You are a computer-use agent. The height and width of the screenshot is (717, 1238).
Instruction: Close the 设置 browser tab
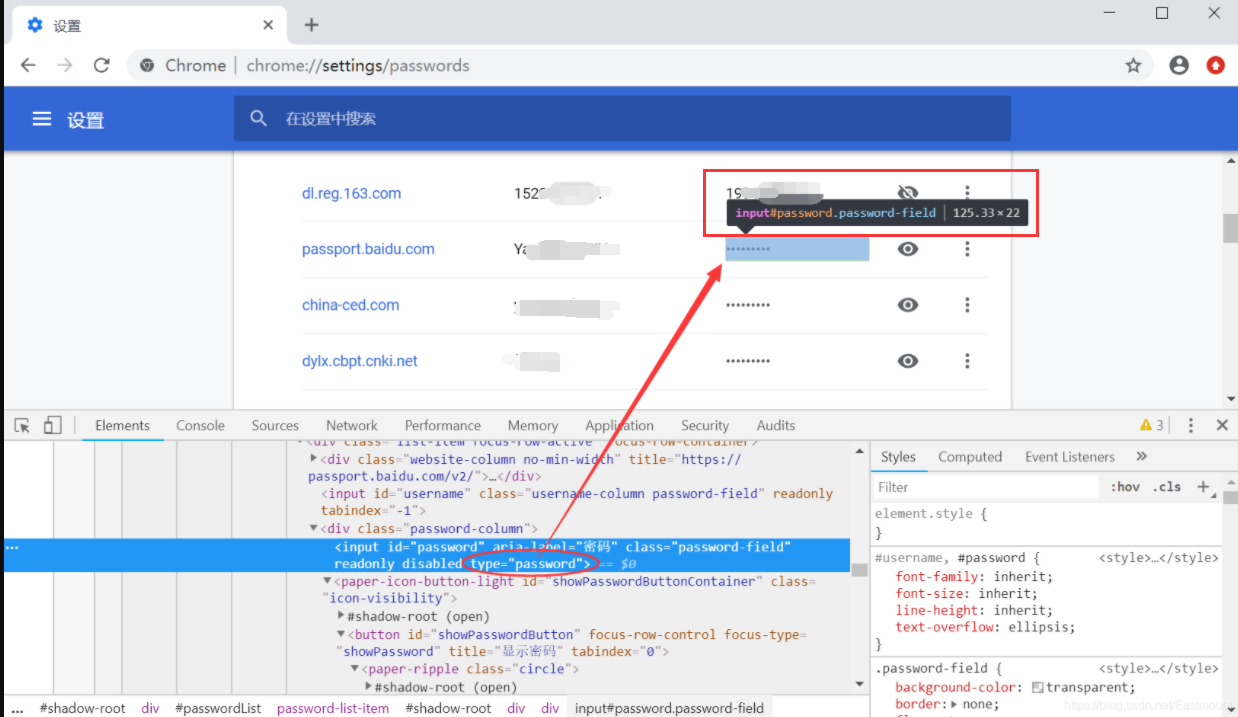[268, 25]
